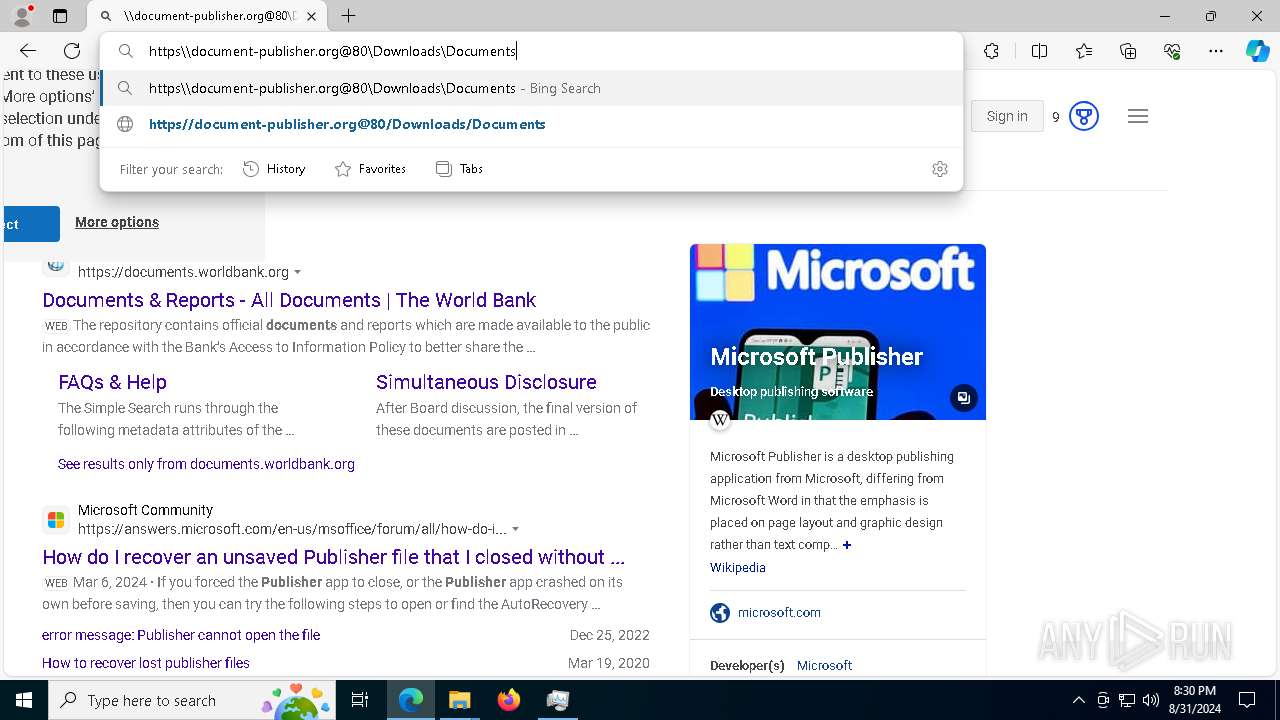
Task: Click the Microsoft Publisher banner image
Action: coord(838,332)
